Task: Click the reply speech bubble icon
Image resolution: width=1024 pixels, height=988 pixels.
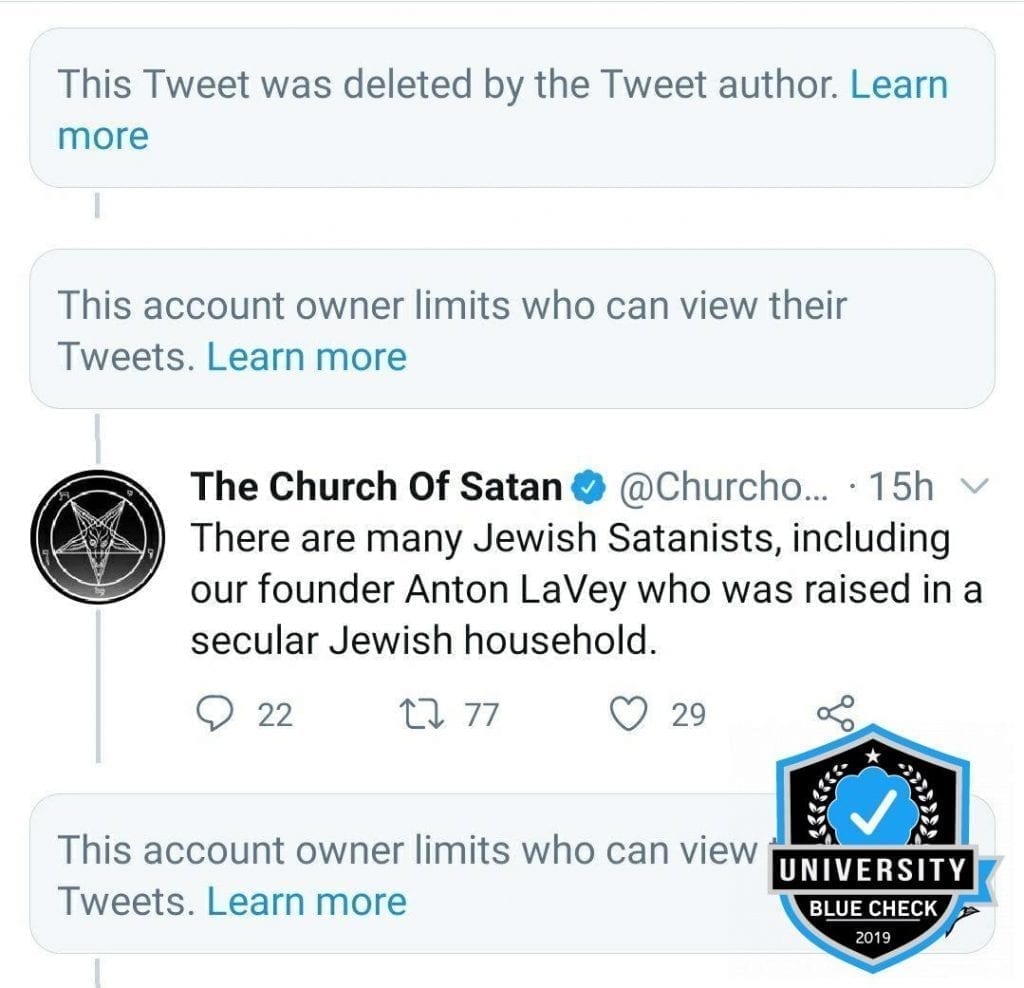Action: coord(215,713)
